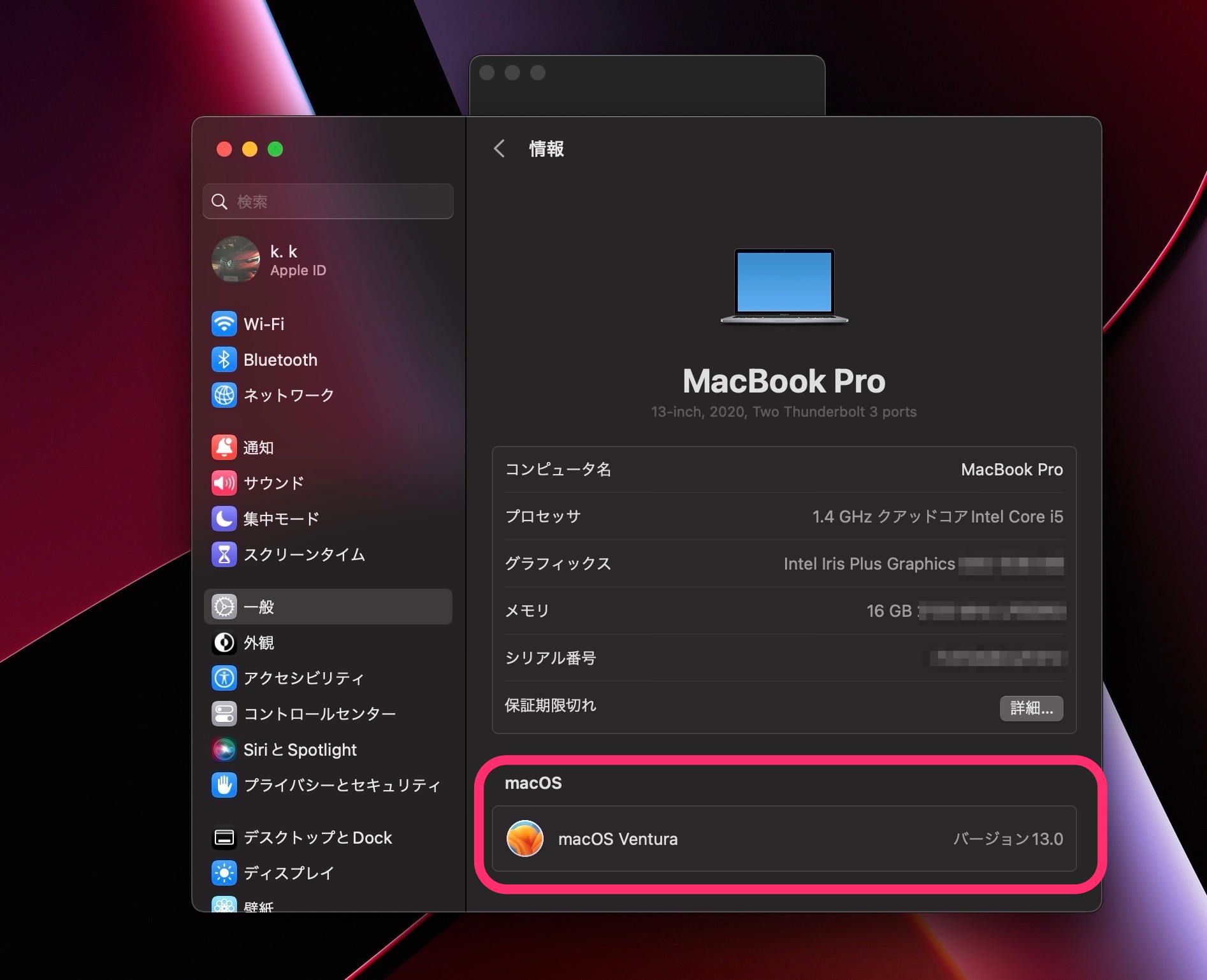Open the ディスプレイ sun icon

coord(224,873)
